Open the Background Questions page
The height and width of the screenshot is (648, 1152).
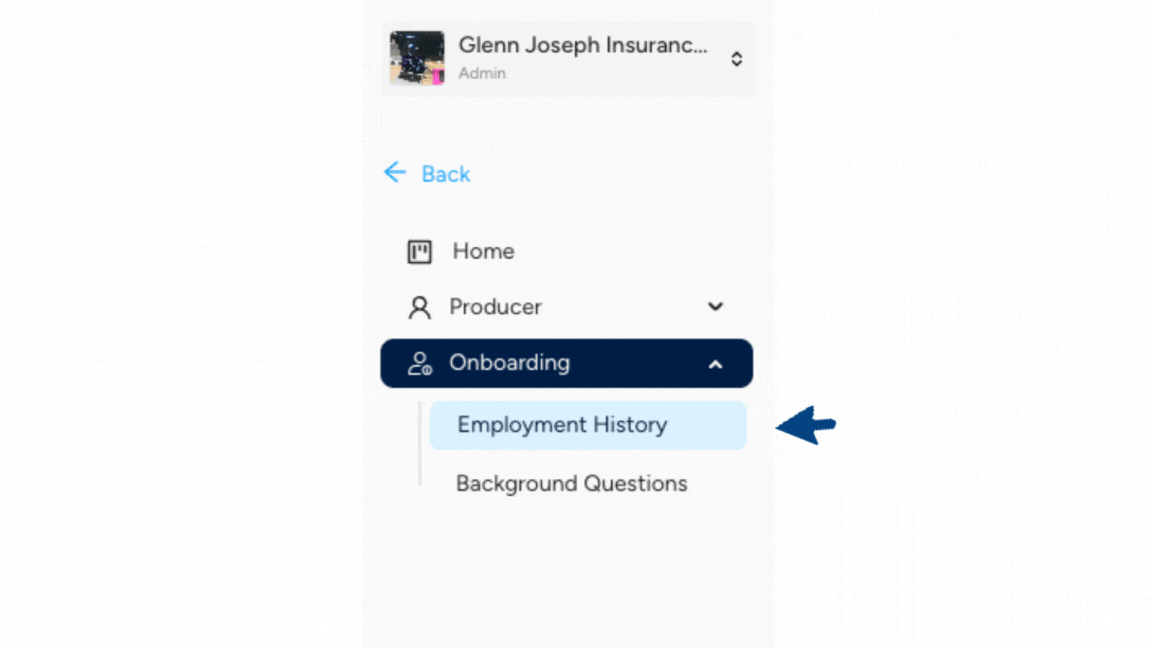pos(571,483)
